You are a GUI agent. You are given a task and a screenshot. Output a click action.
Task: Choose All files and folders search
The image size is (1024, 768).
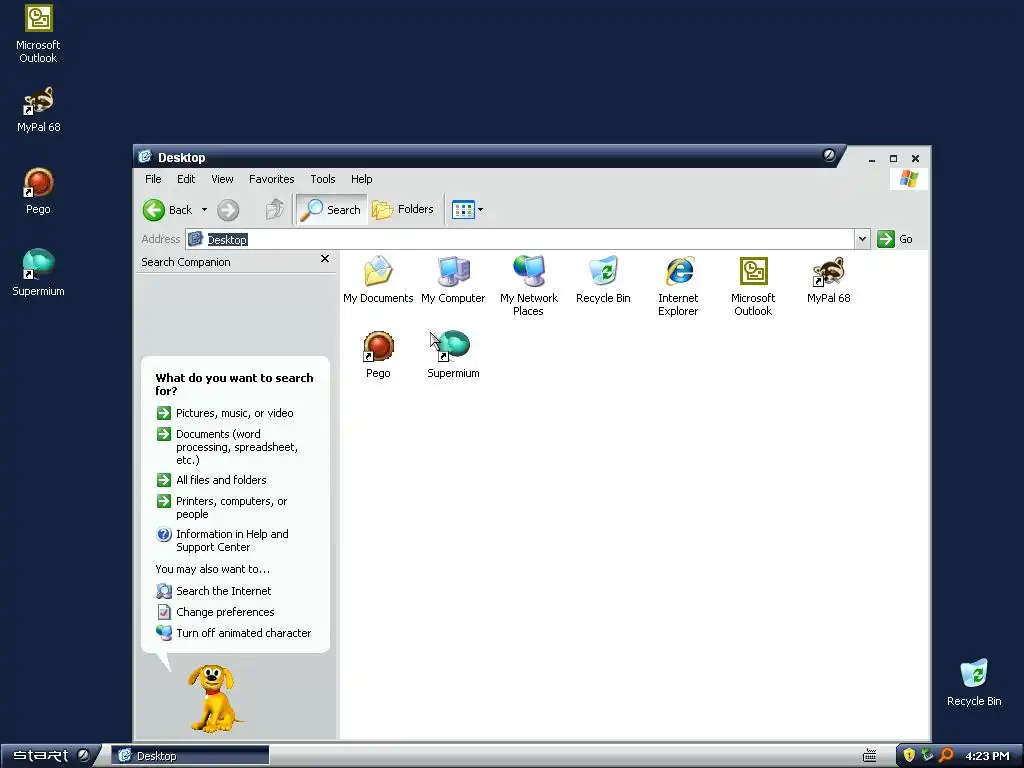pos(212,480)
